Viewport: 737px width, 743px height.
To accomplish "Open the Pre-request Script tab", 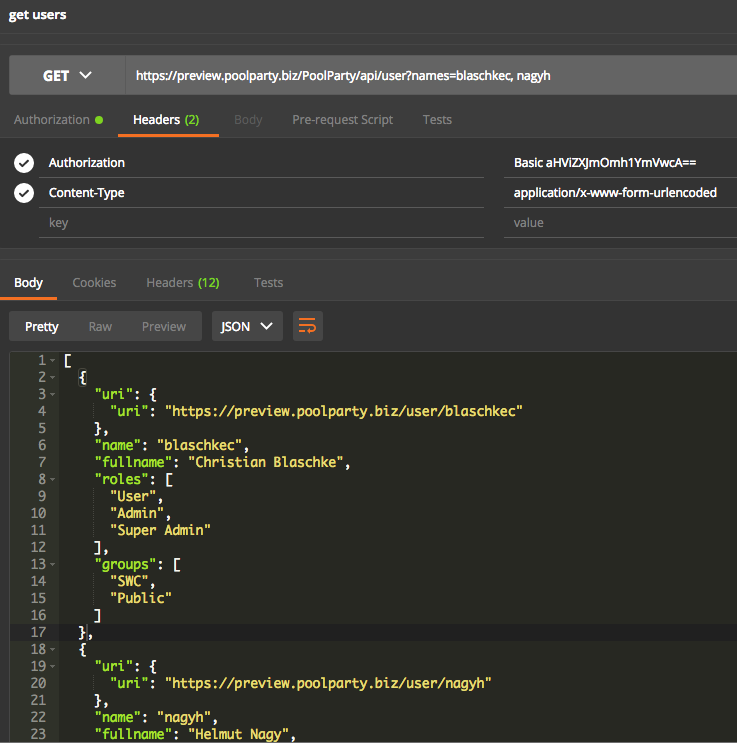I will pyautogui.click(x=342, y=120).
